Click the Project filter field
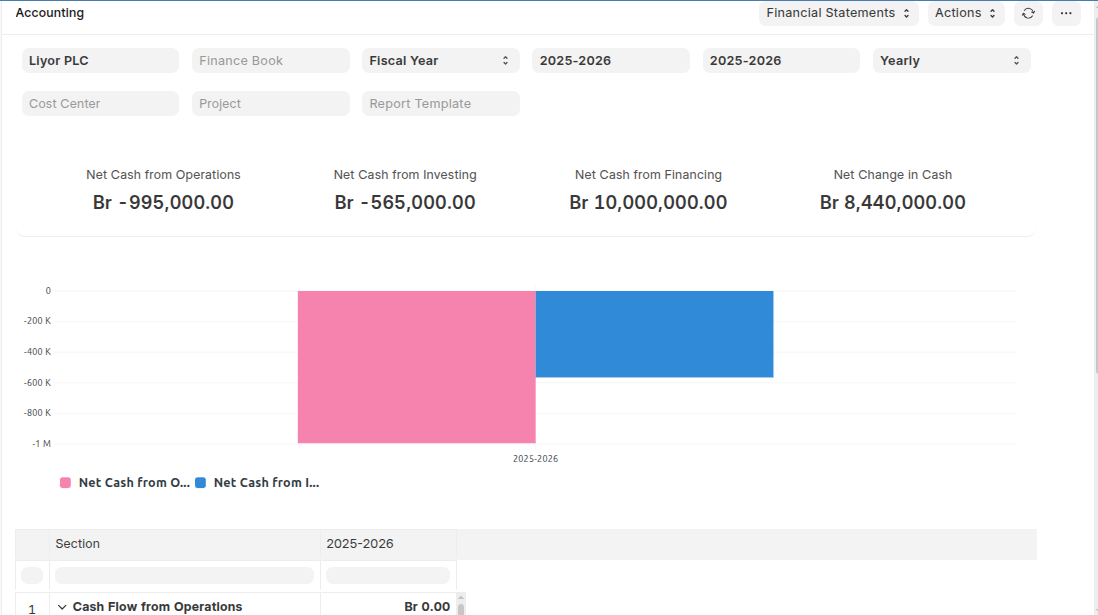The width and height of the screenshot is (1098, 615). pyautogui.click(x=270, y=104)
